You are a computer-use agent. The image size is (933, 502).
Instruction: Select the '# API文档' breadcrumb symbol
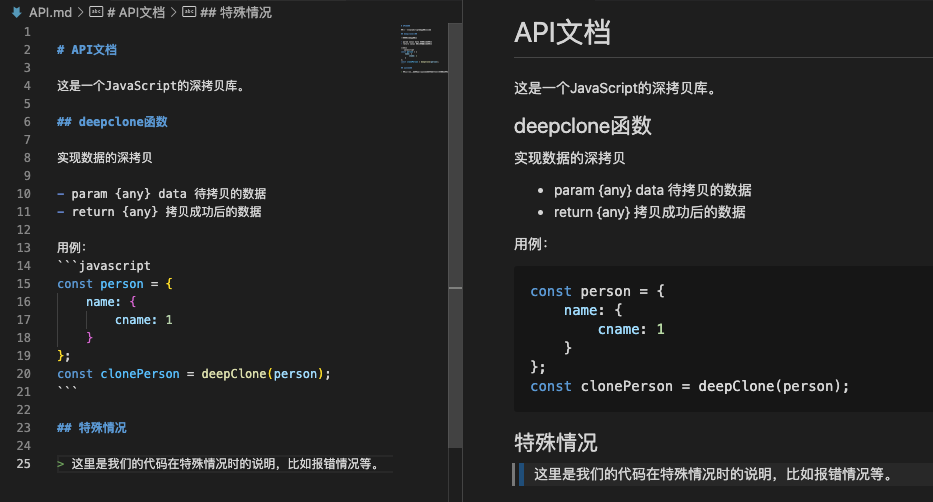(x=136, y=12)
